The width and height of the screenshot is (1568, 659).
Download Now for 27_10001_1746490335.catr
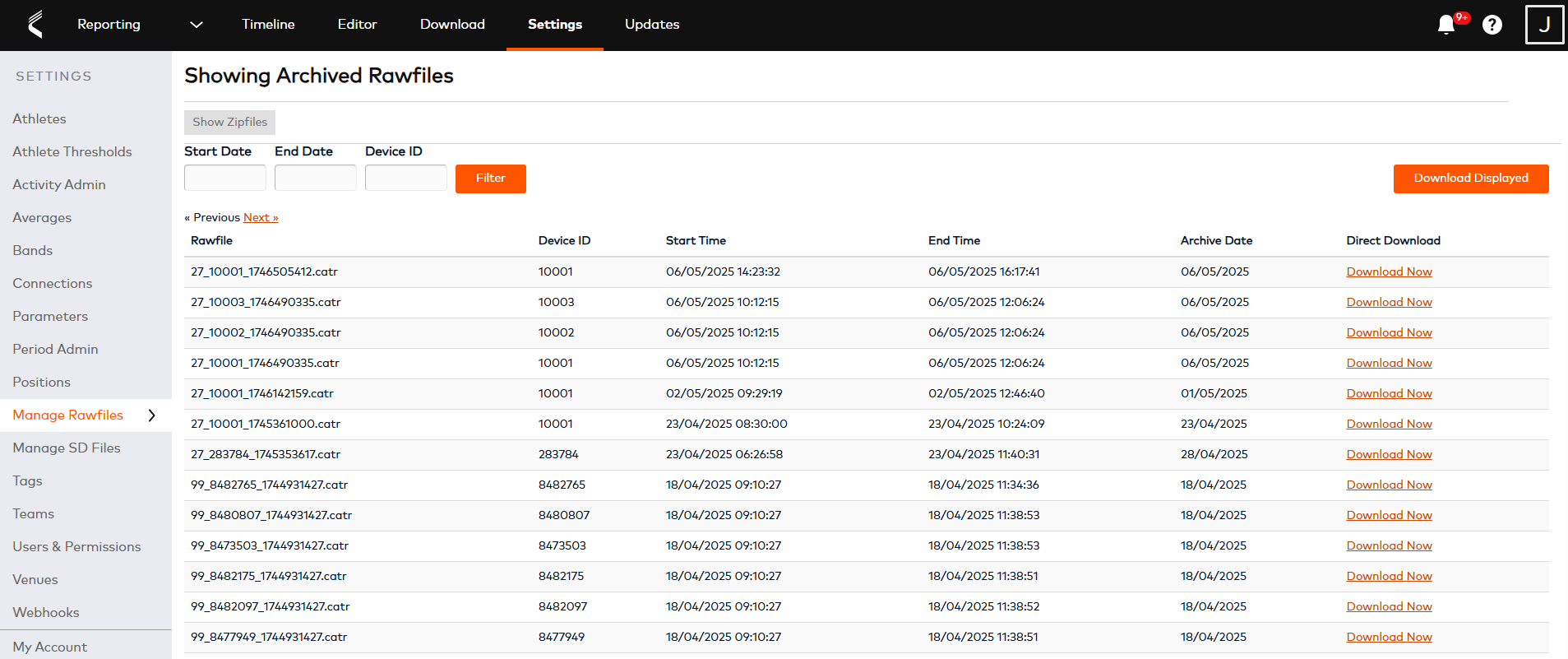click(1389, 364)
